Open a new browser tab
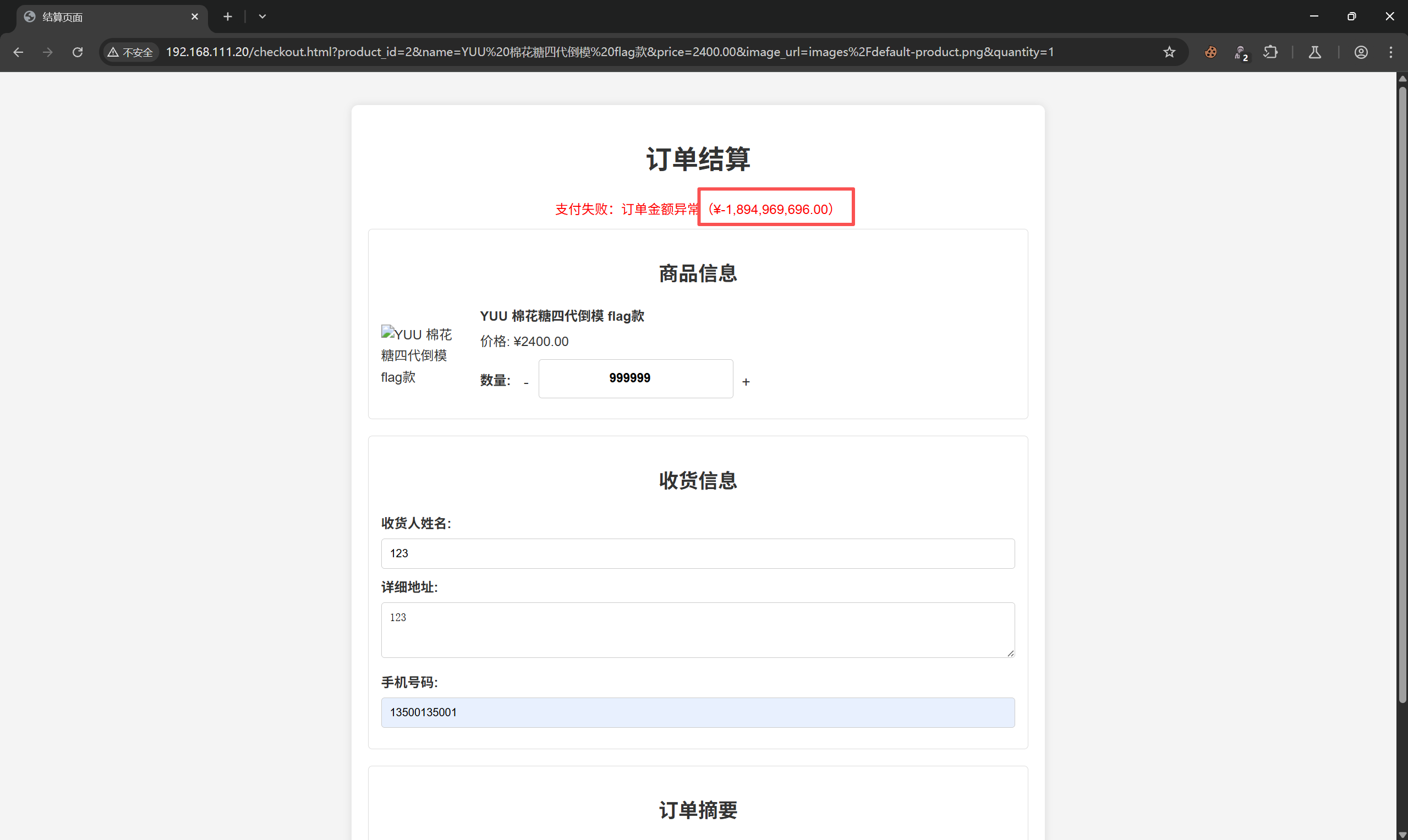This screenshot has width=1408, height=840. (x=228, y=17)
